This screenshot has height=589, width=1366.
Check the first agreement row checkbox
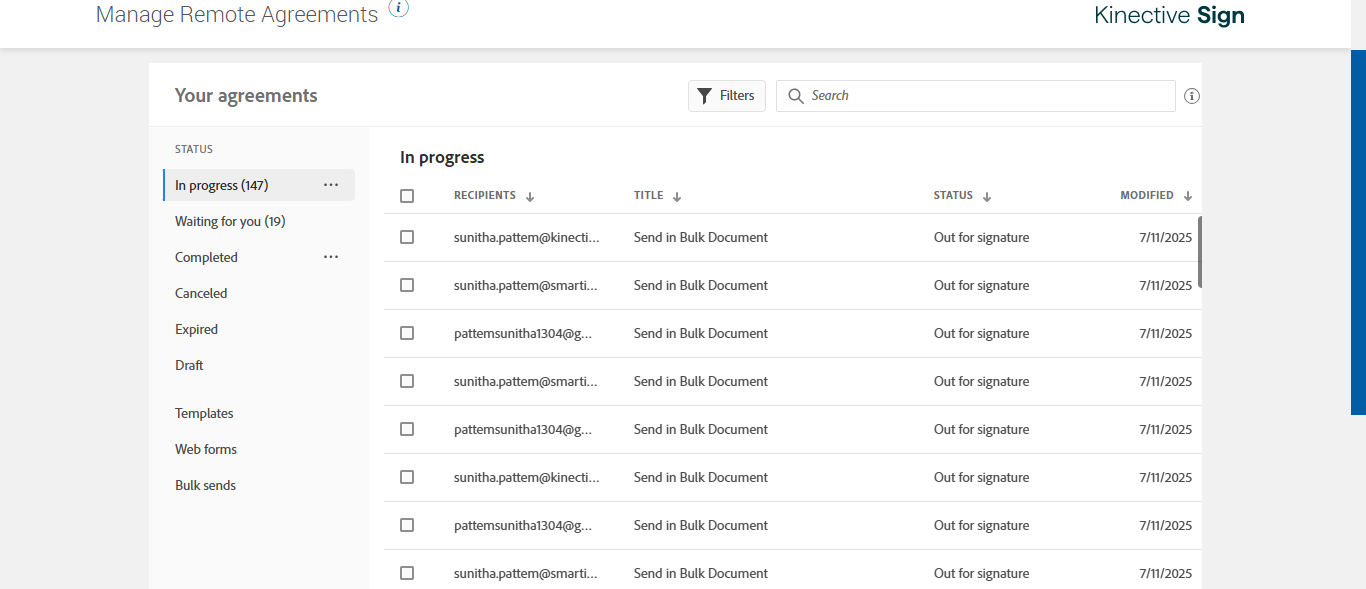pos(407,237)
